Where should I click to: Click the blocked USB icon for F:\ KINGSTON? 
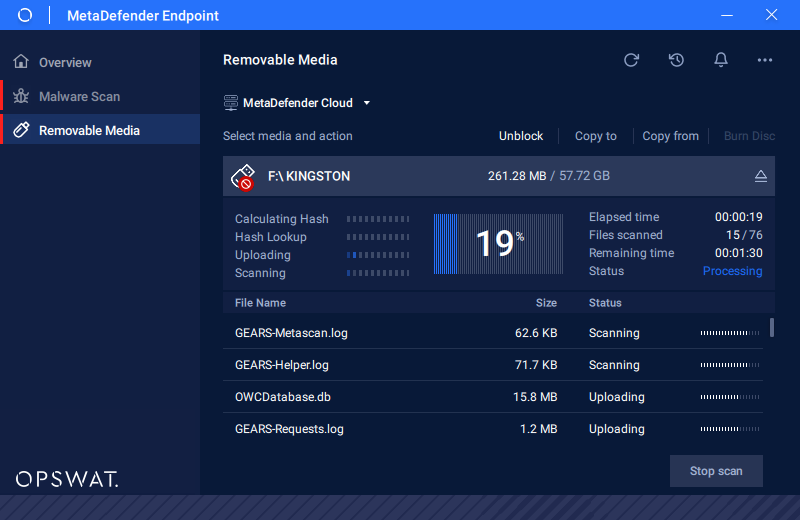point(243,177)
